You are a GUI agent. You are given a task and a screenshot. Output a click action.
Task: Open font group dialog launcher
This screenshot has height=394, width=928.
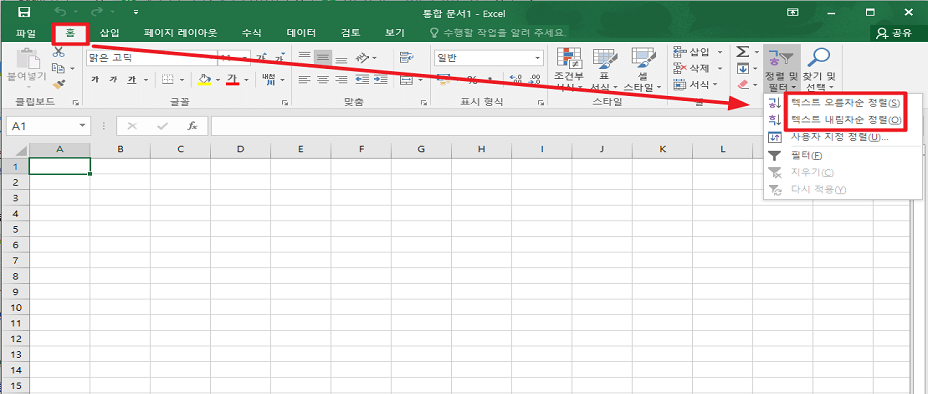(x=285, y=103)
